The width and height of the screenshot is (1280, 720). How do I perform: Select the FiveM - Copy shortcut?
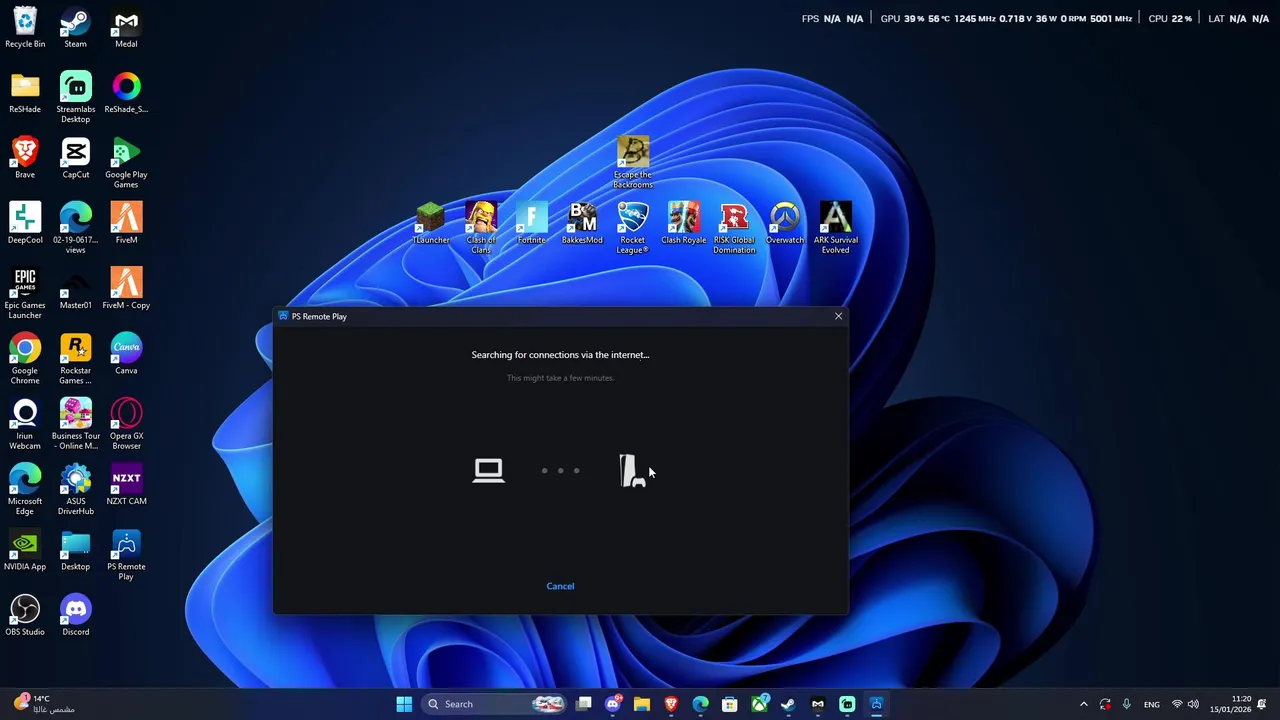point(126,289)
